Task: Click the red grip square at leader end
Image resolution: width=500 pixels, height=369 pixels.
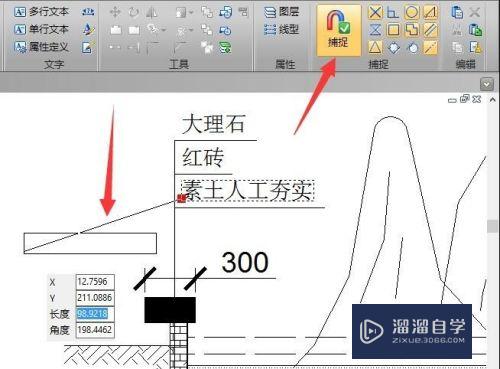Action: [182, 198]
